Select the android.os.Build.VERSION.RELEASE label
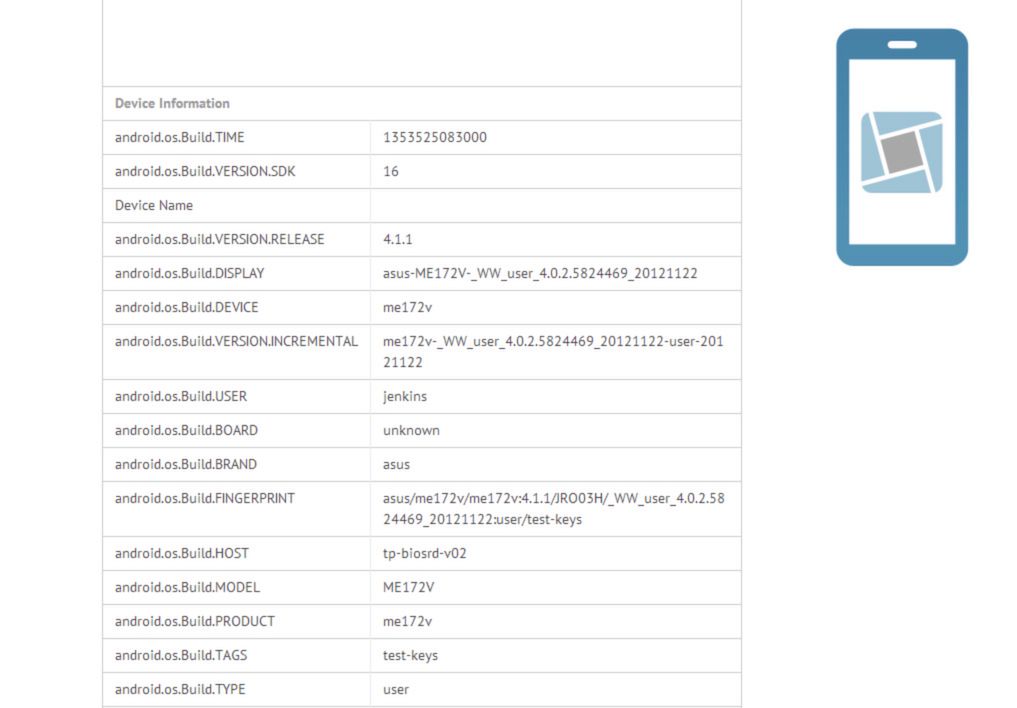The width and height of the screenshot is (1017, 708). 219,239
